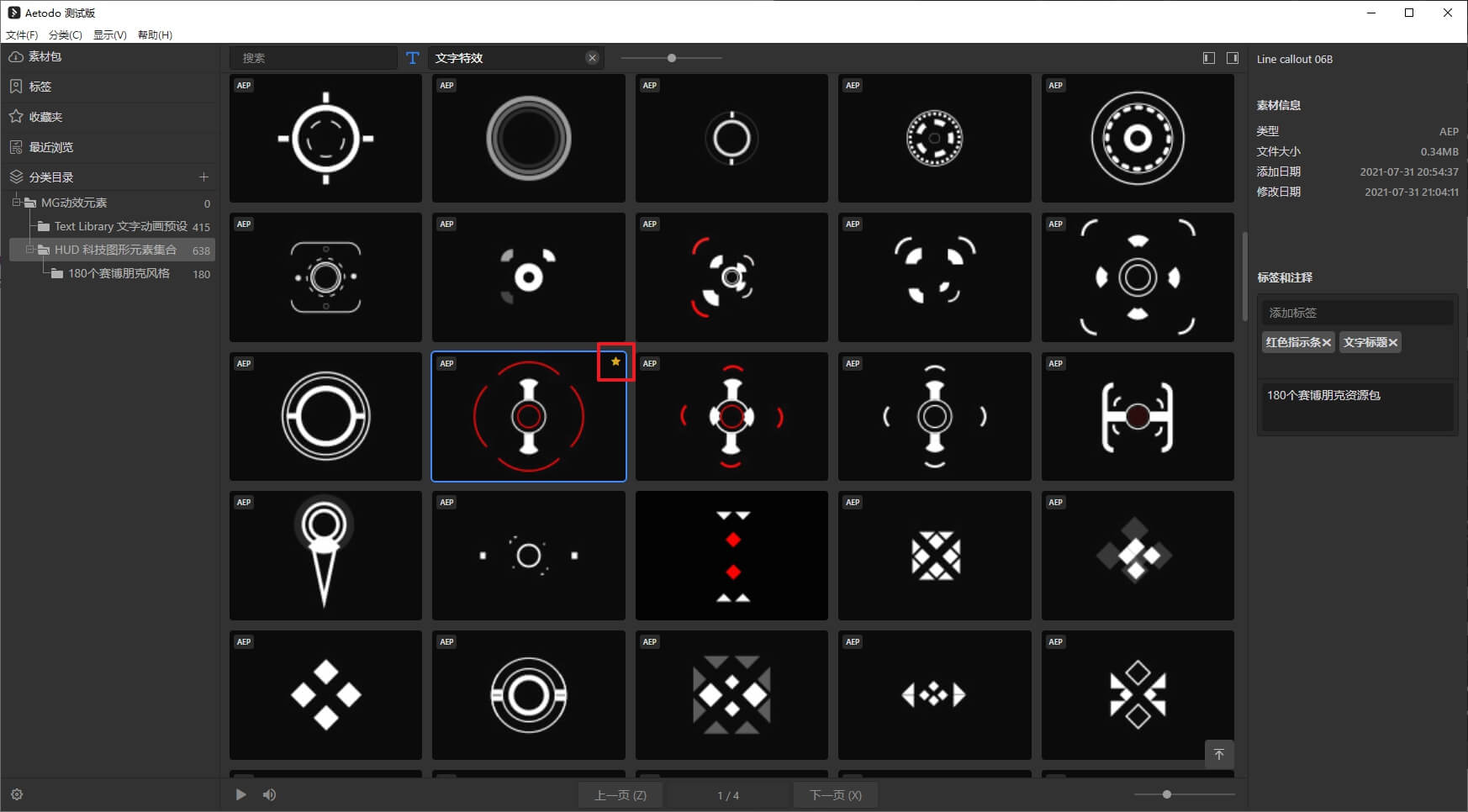Click the file size value 0.34MB
Image resolution: width=1468 pixels, height=812 pixels.
(x=1439, y=151)
